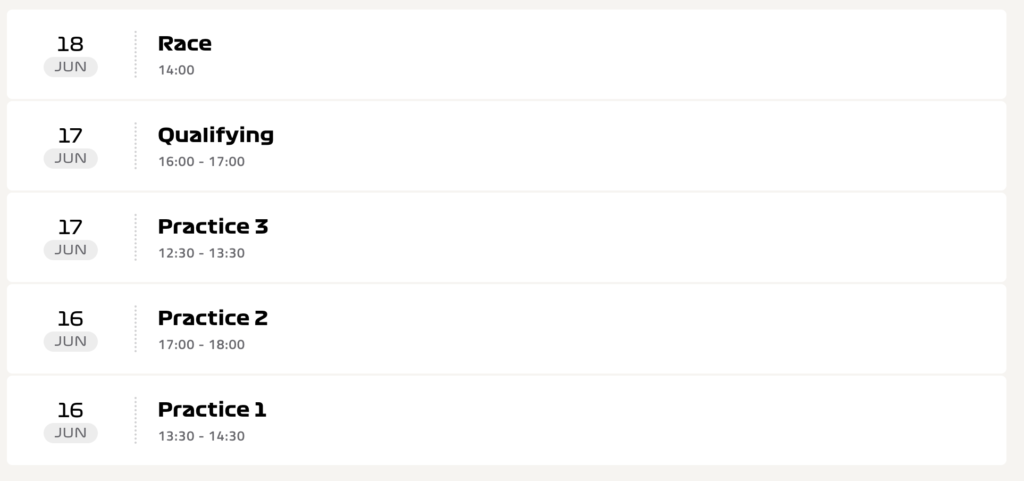
Task: Click the 14:00 race start time
Action: pyautogui.click(x=176, y=70)
